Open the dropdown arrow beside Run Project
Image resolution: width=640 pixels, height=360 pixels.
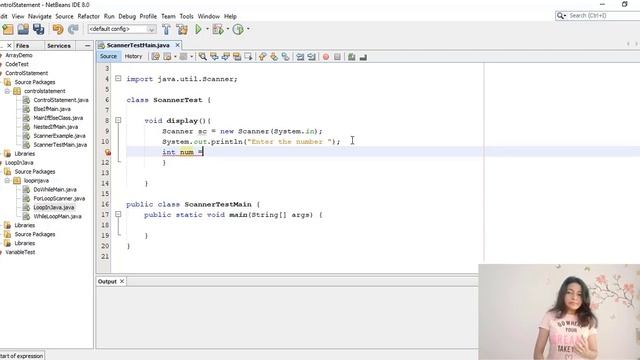[x=207, y=29]
